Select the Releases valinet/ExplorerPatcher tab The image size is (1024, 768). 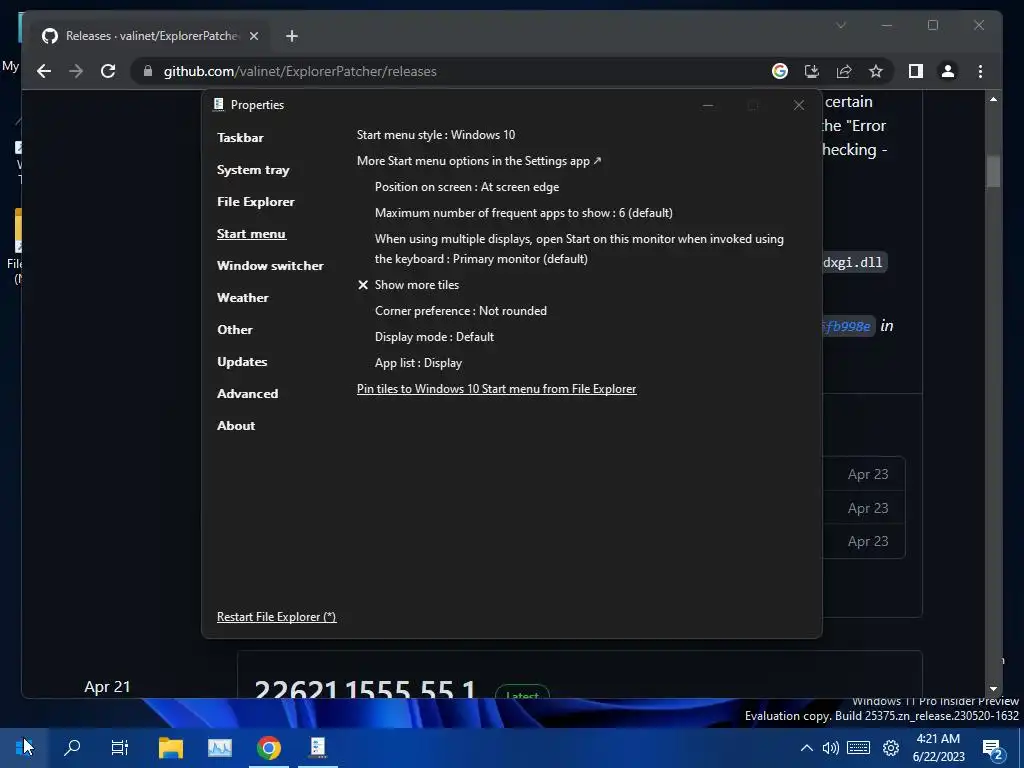click(152, 36)
